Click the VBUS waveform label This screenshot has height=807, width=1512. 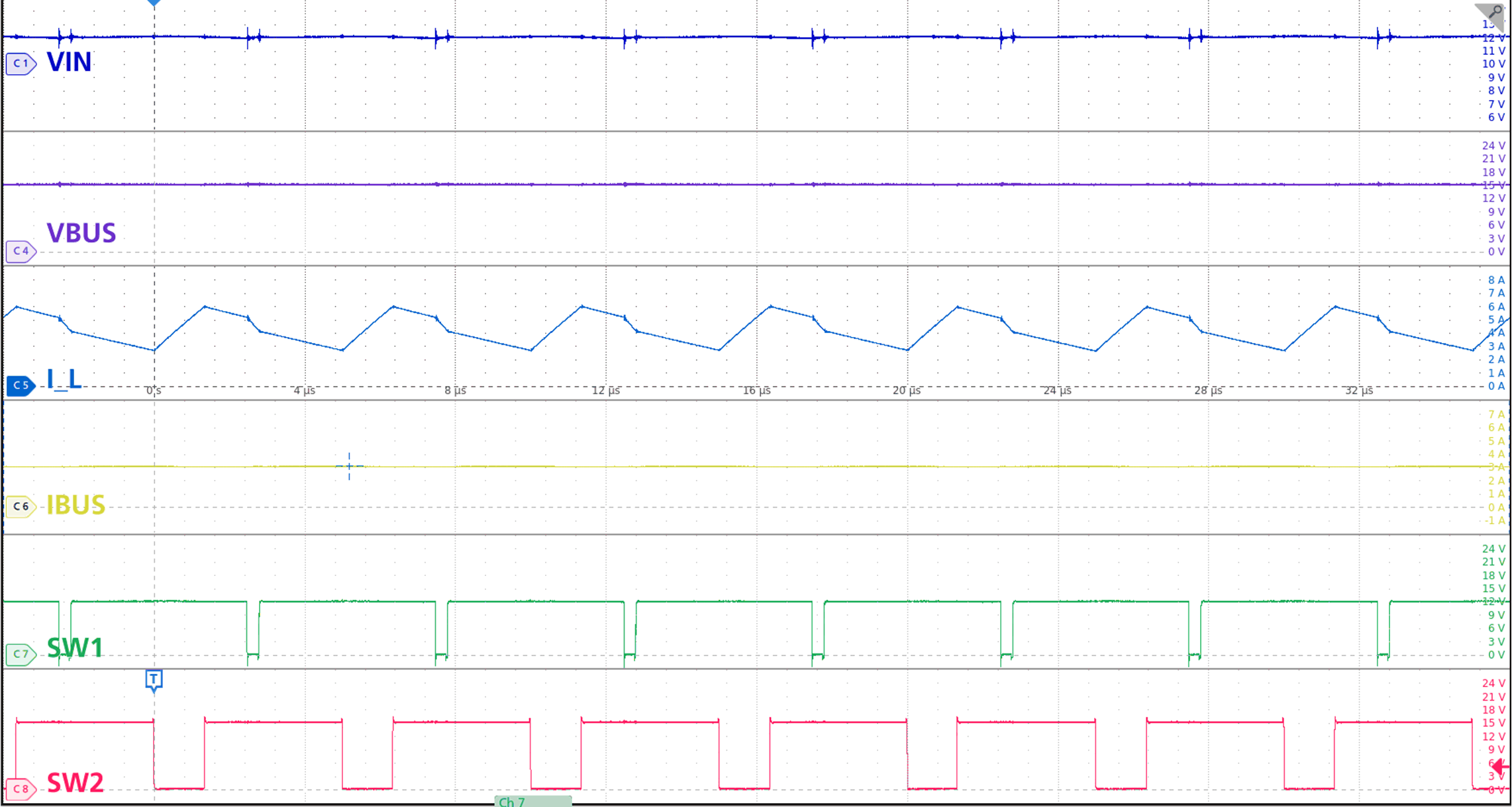pyautogui.click(x=81, y=233)
